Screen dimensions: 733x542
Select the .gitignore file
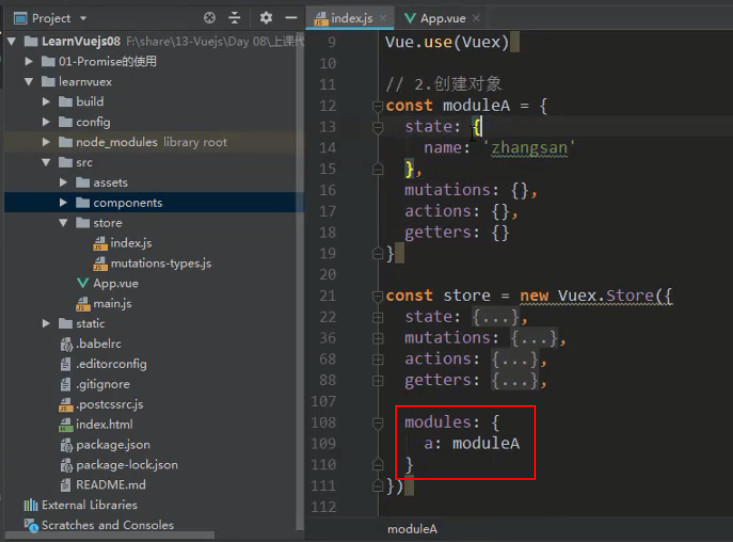(95, 384)
